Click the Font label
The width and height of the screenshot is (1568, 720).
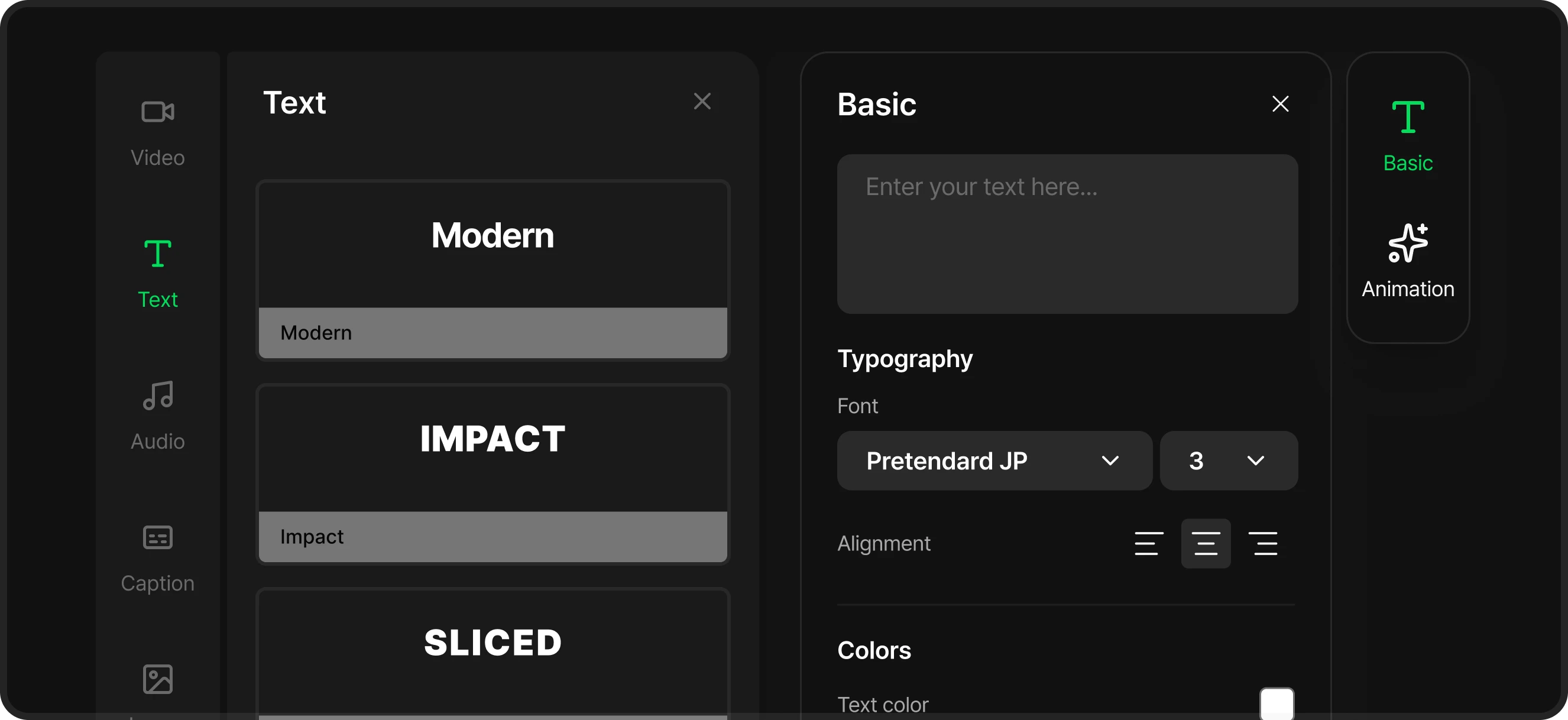tap(857, 406)
